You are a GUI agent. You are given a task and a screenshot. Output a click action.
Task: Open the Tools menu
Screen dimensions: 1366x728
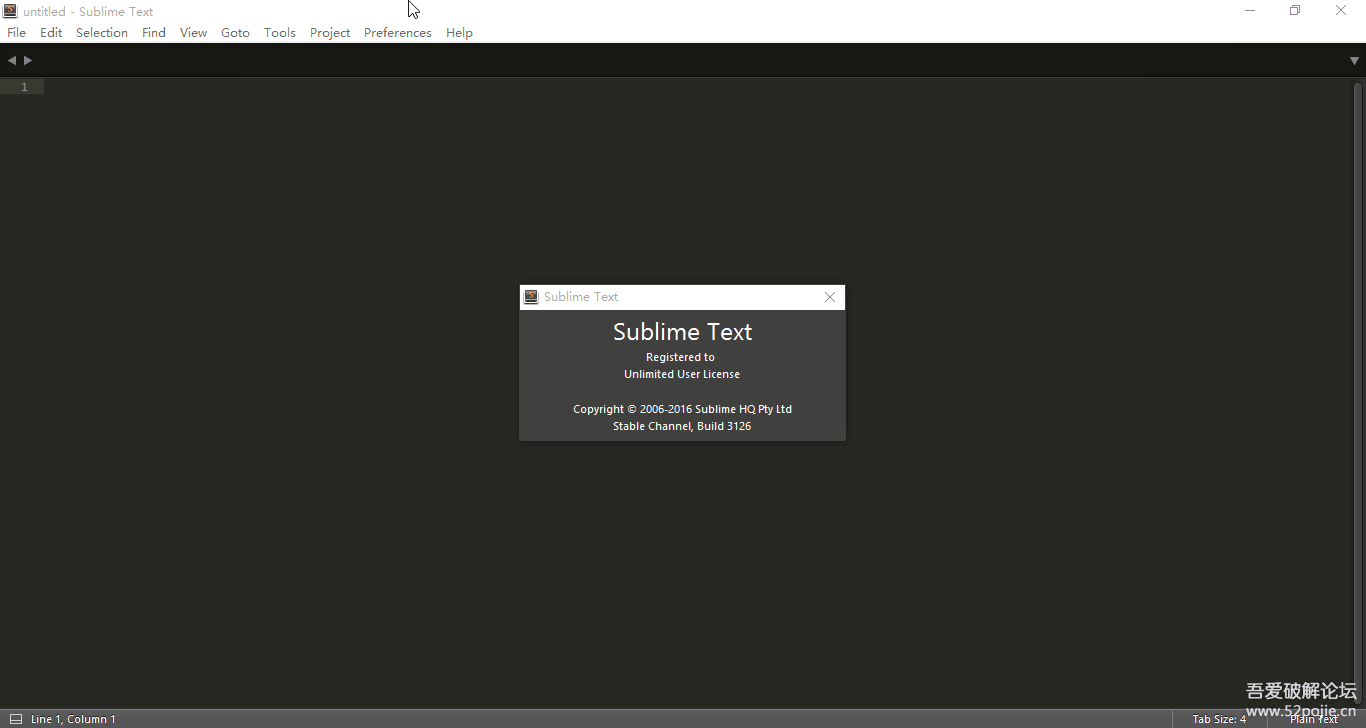pyautogui.click(x=280, y=32)
